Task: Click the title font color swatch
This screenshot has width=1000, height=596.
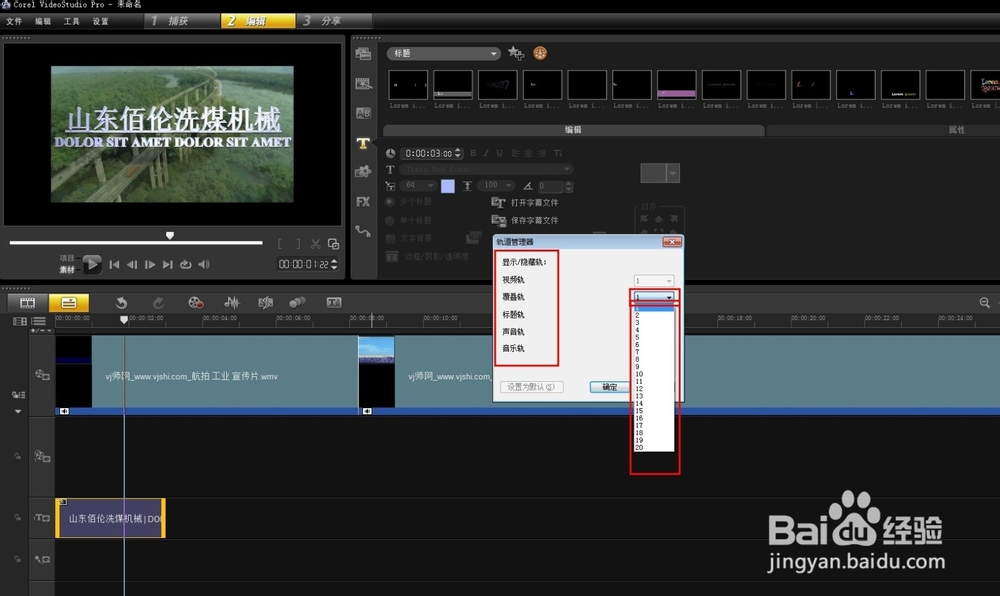Action: coord(447,186)
